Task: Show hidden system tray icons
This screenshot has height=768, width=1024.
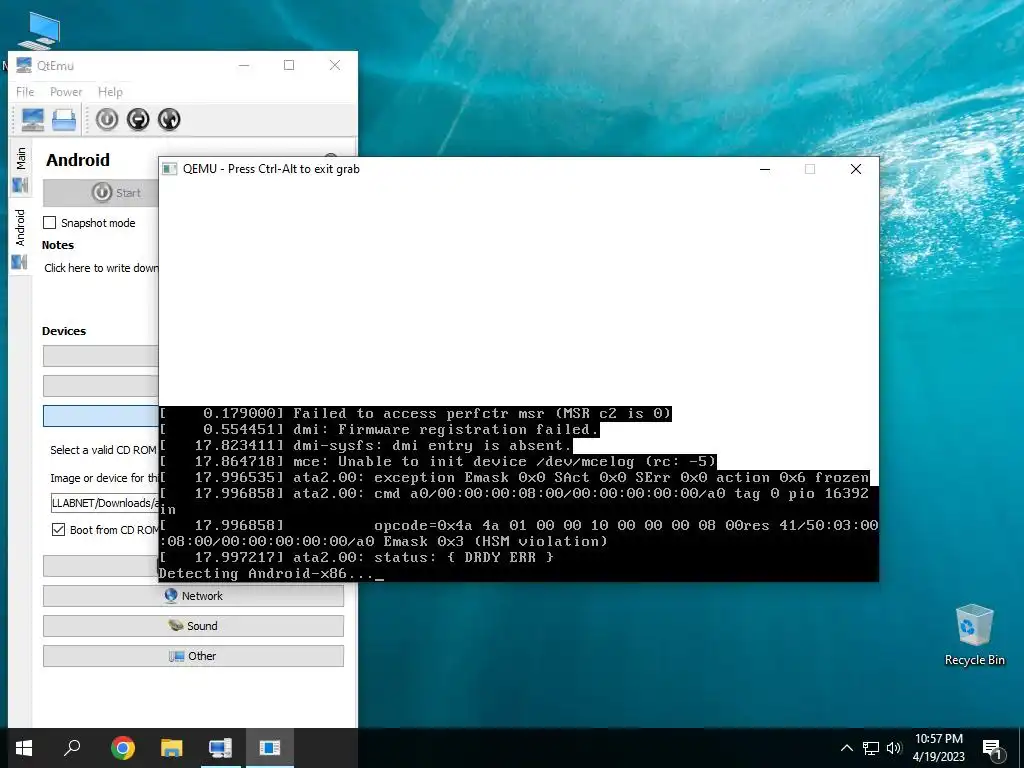Action: coord(846,748)
